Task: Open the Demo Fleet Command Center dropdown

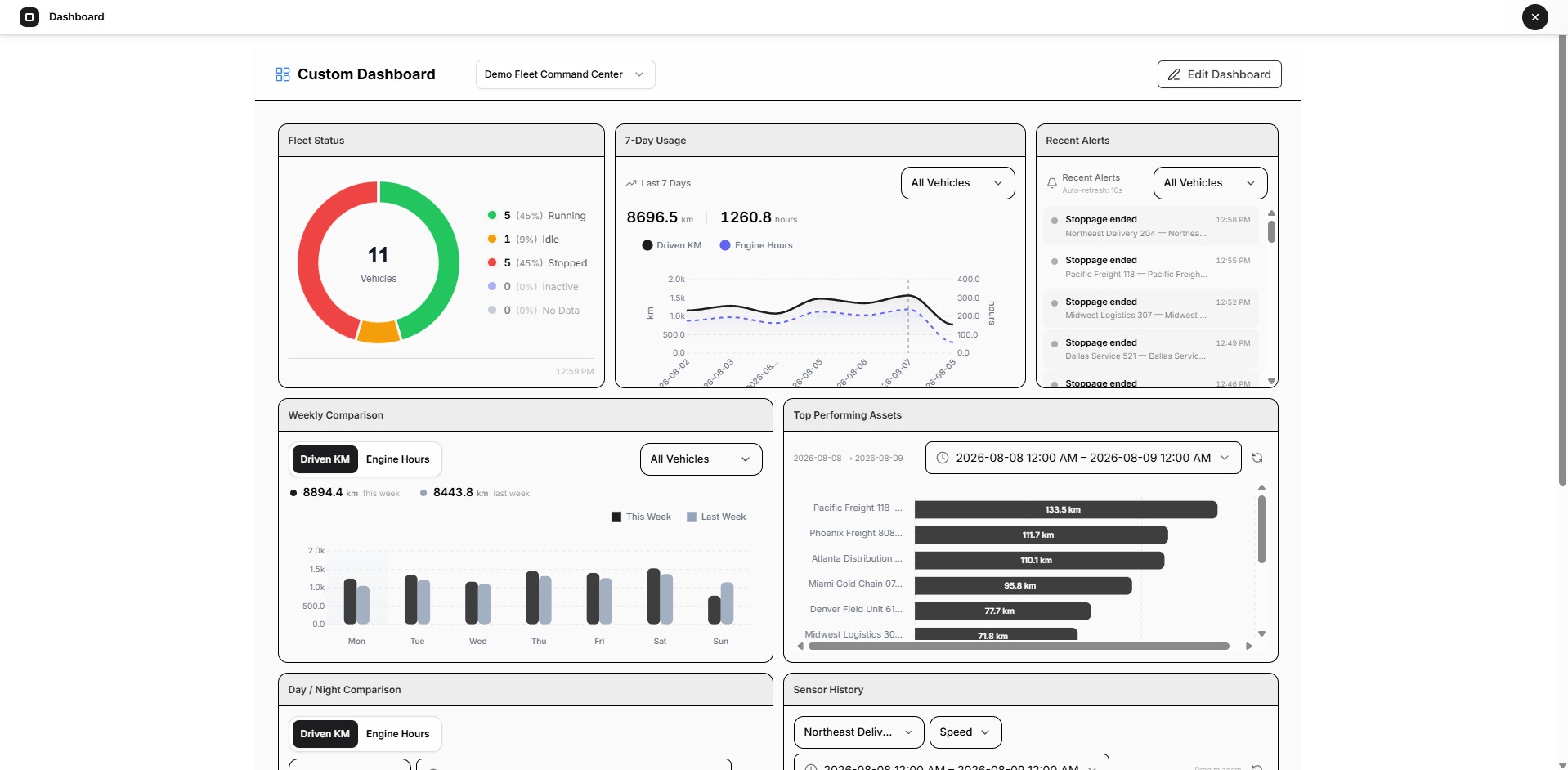Action: click(x=566, y=74)
